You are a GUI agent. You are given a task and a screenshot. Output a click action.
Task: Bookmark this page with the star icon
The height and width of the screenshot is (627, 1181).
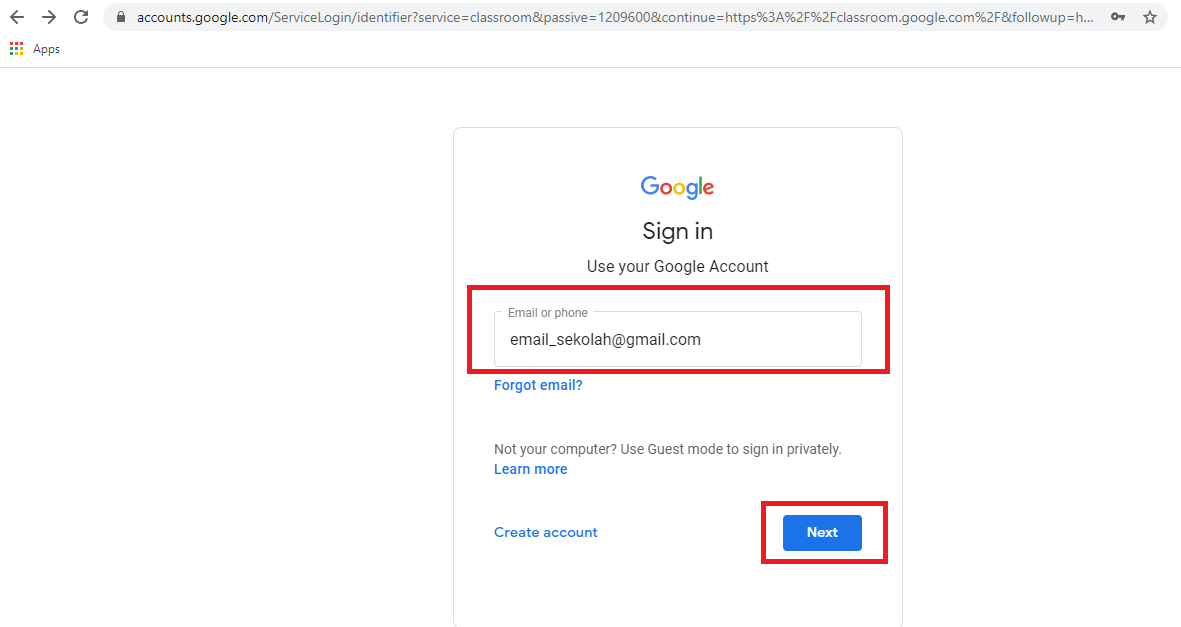click(1150, 17)
